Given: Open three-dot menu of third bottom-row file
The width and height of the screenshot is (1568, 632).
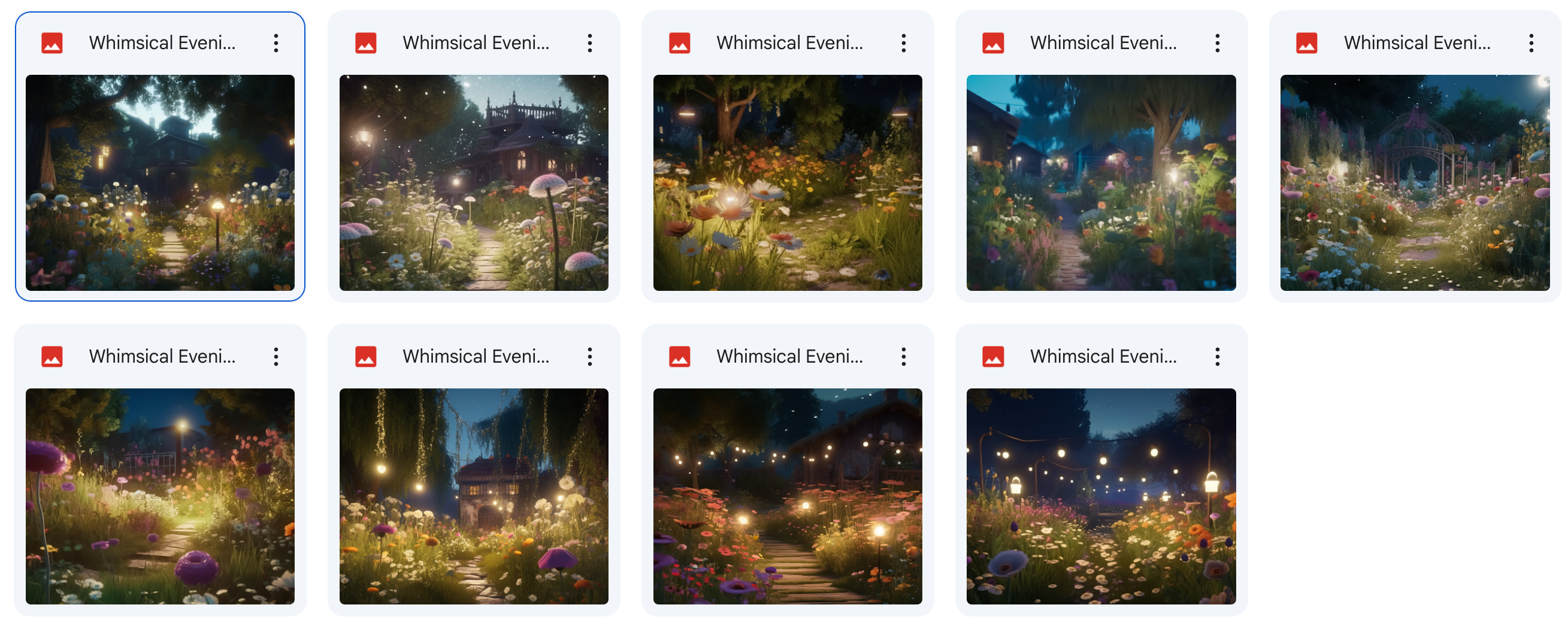Looking at the screenshot, I should click(x=903, y=357).
